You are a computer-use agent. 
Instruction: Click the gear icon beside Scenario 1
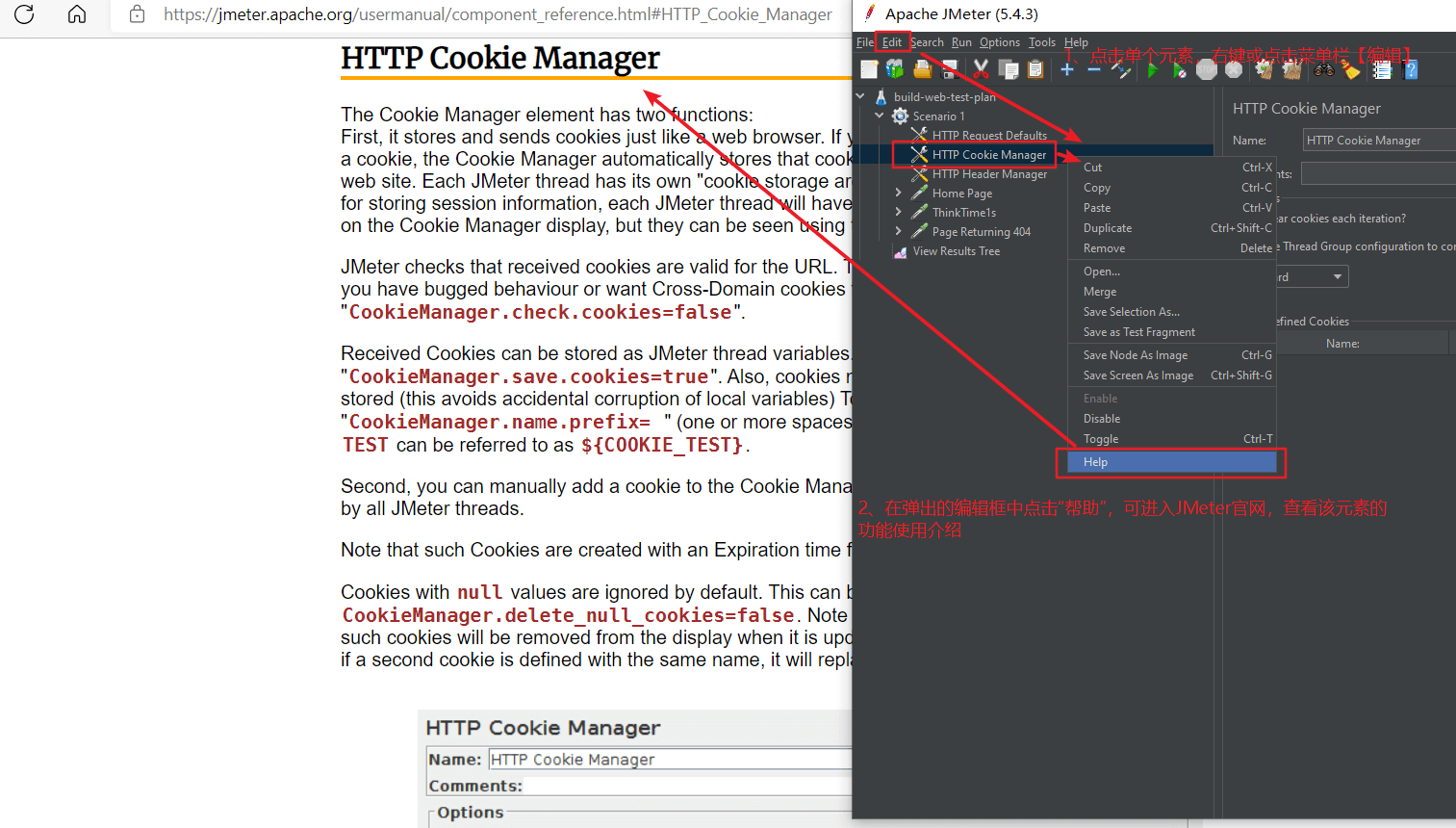tap(900, 116)
